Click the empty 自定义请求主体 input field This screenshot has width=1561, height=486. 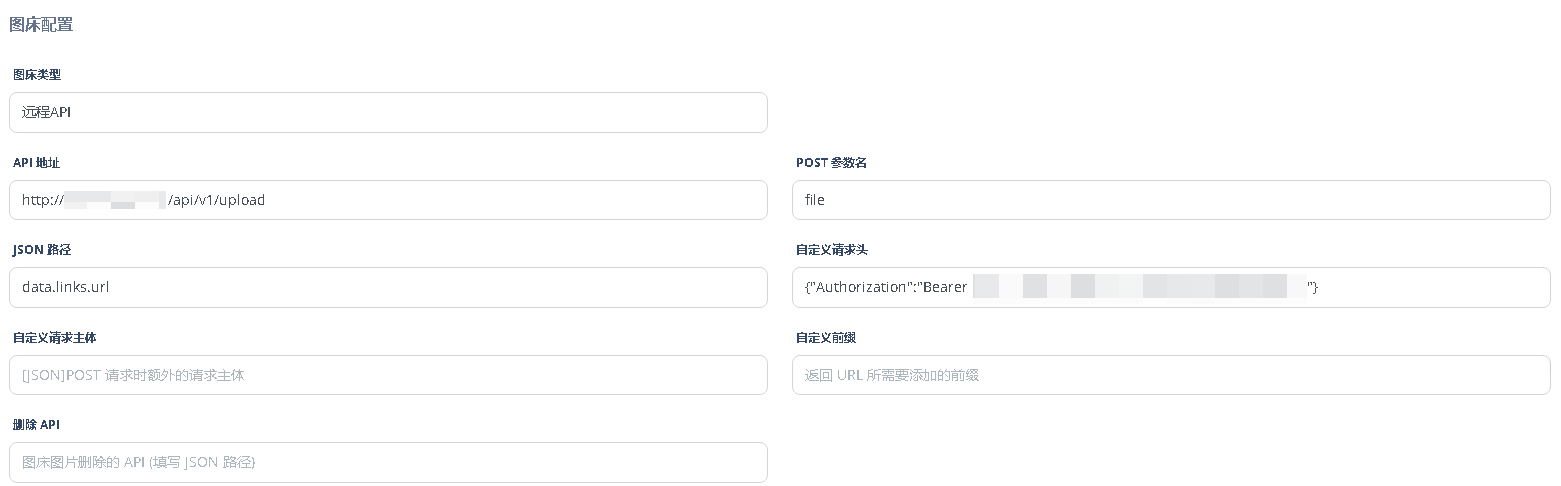(x=388, y=375)
